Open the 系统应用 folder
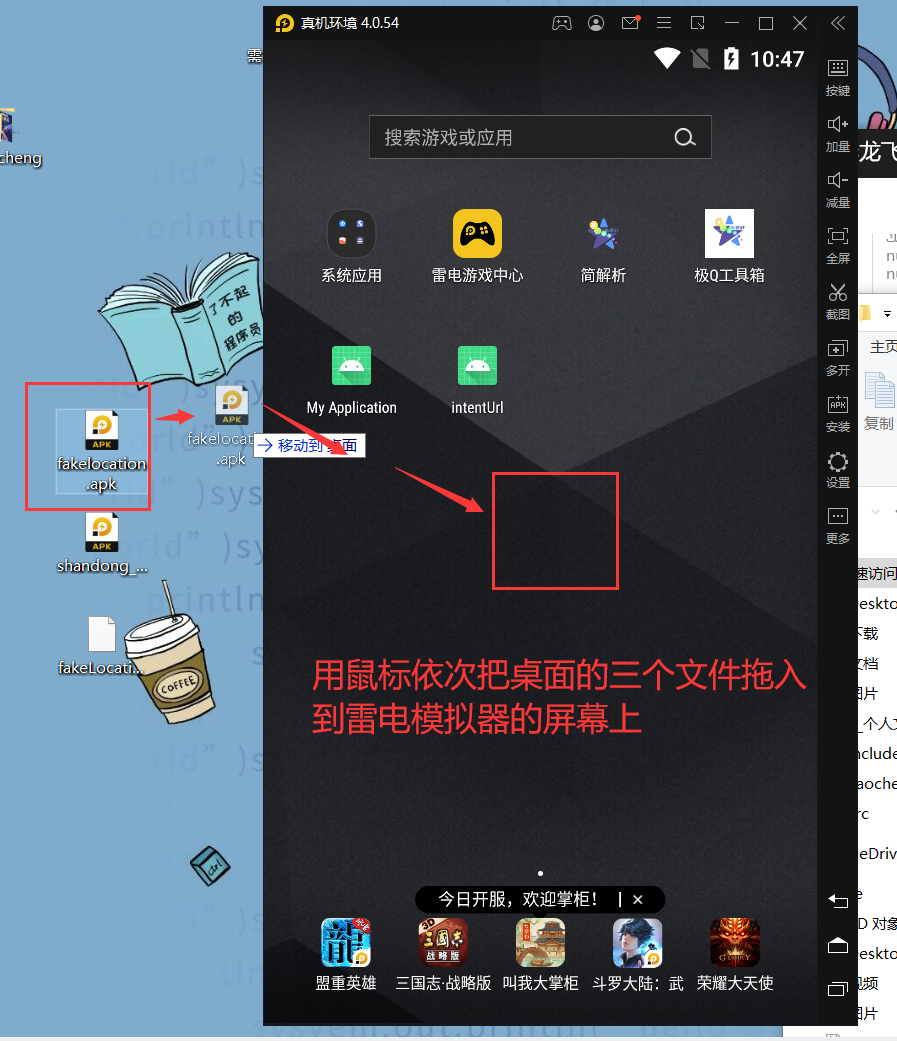The image size is (897, 1041). point(351,247)
